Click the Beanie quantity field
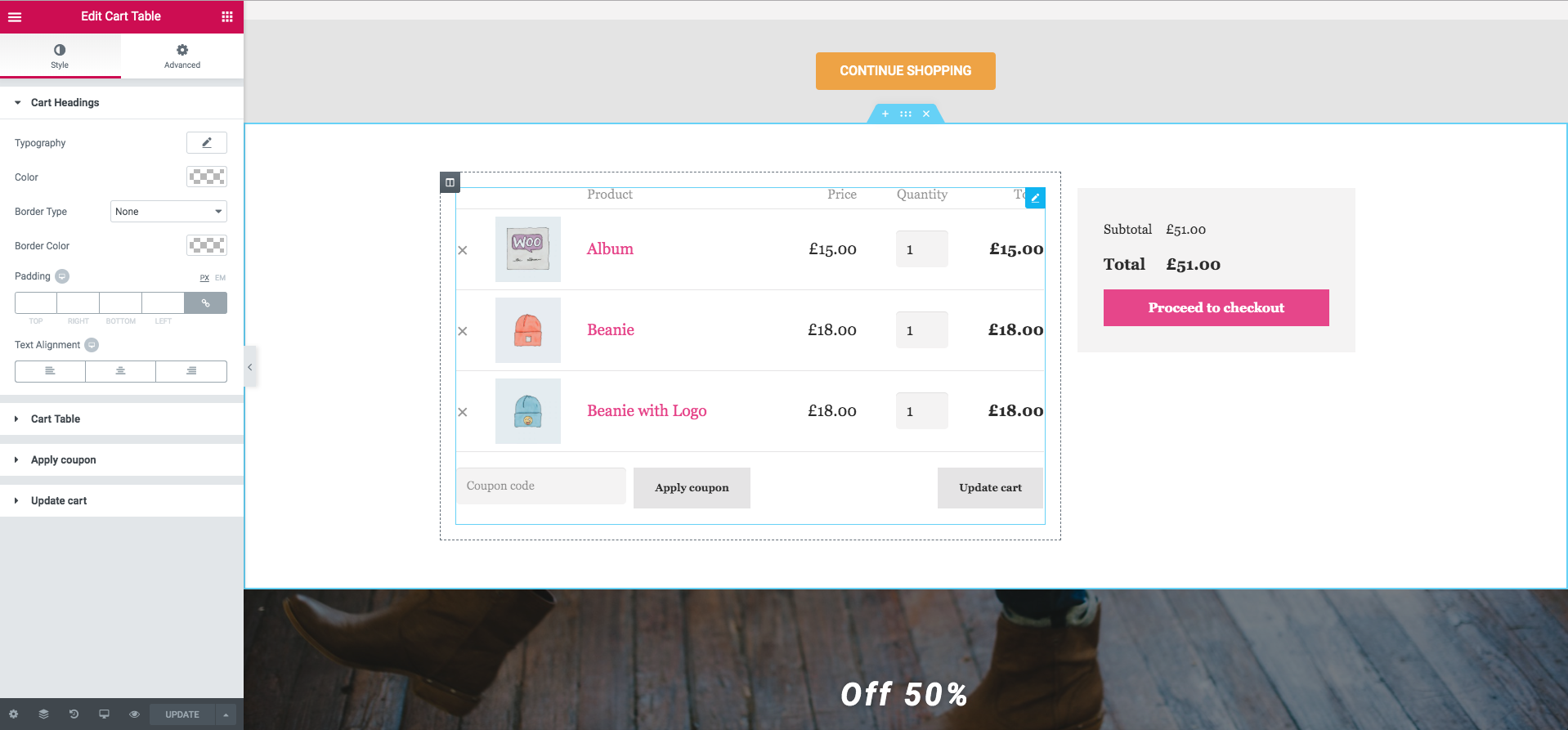Screen dimensions: 1568x730 (x=922, y=330)
